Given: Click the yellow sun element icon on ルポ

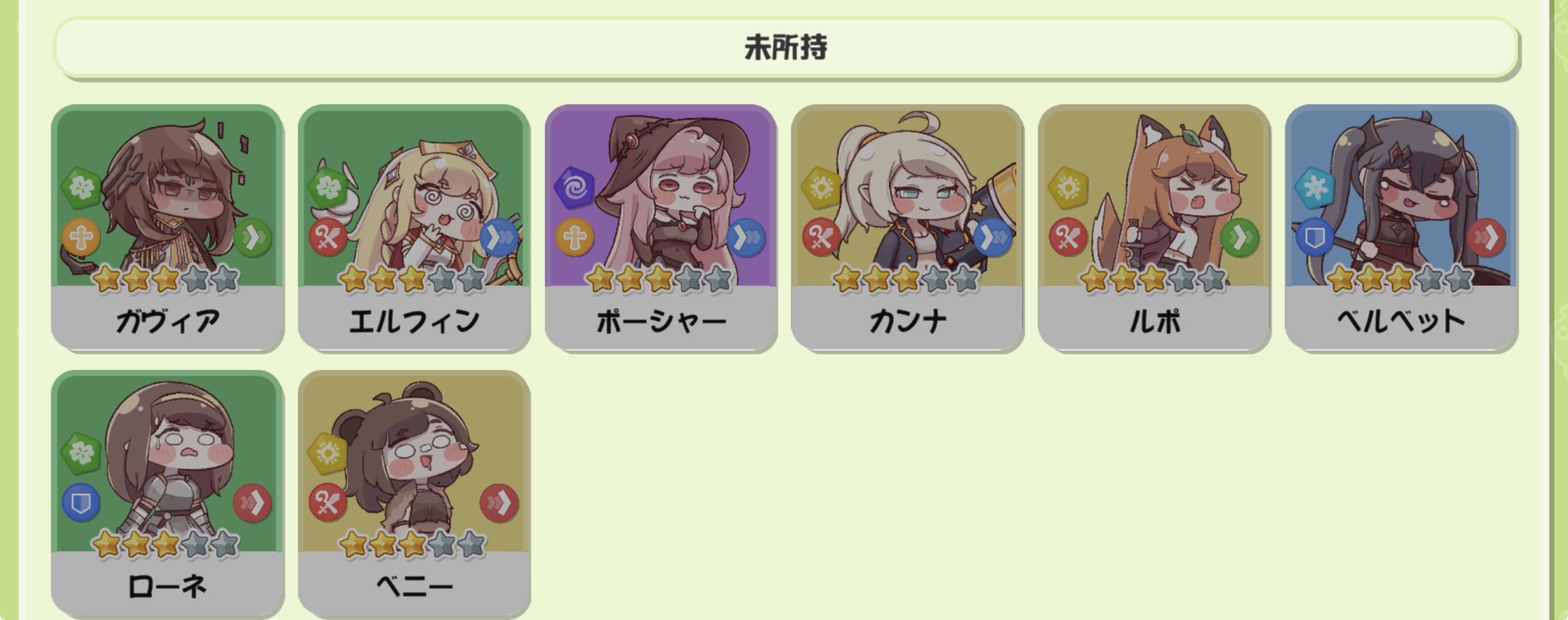Looking at the screenshot, I should tap(1068, 187).
